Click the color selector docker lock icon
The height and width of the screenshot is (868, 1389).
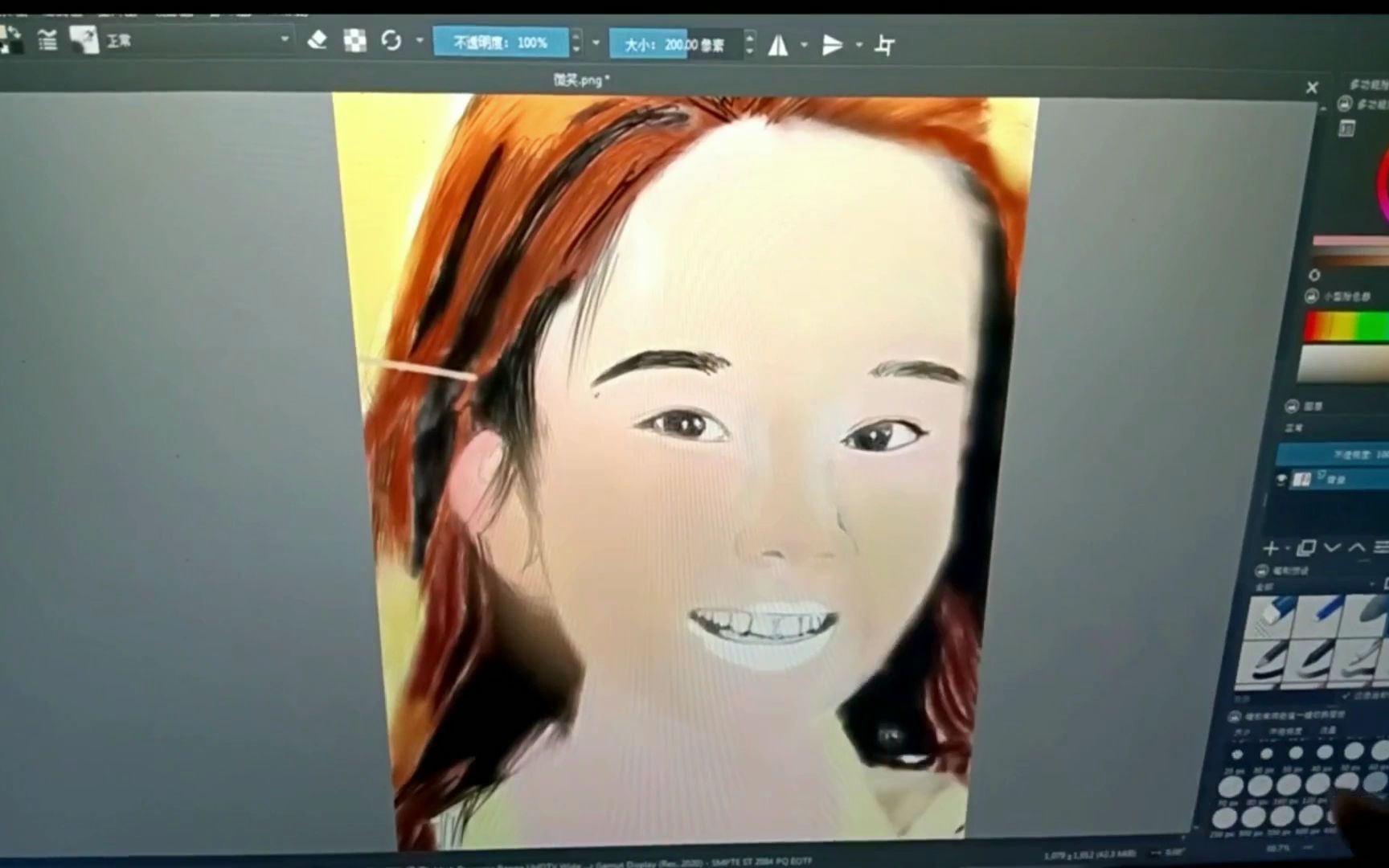pos(1345,104)
